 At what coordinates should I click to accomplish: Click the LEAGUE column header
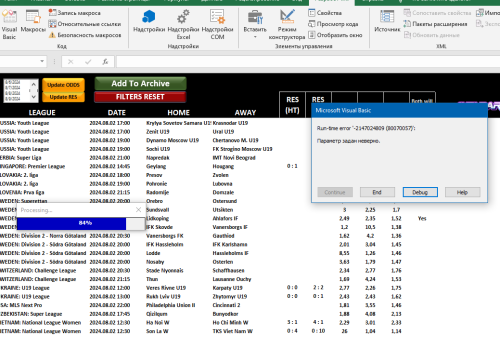pyautogui.click(x=42, y=113)
